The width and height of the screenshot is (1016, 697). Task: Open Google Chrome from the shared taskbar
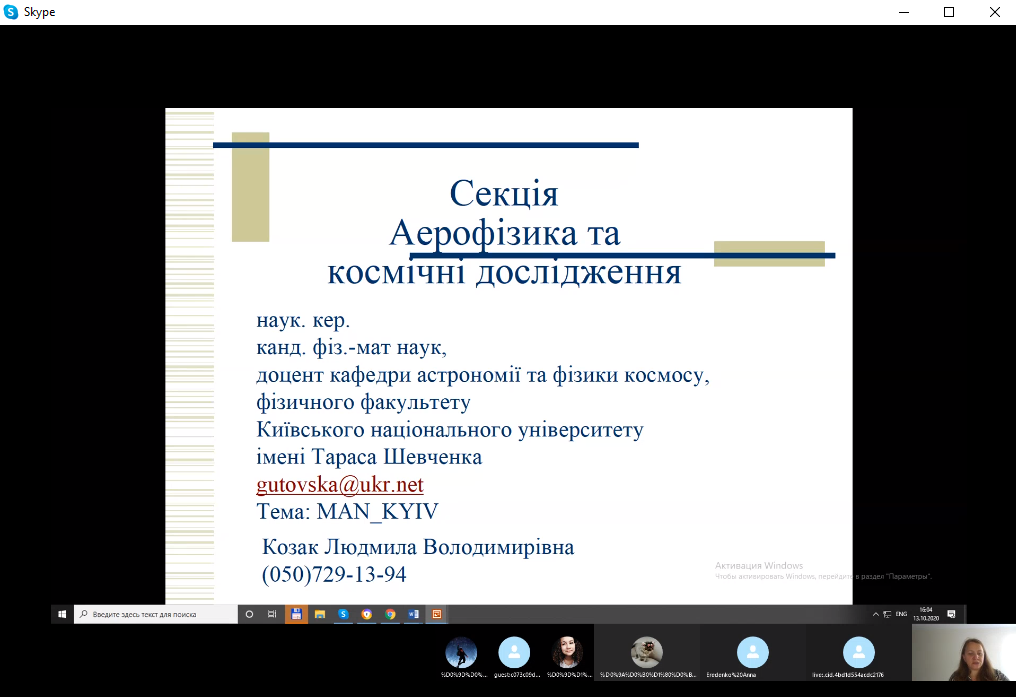pos(390,614)
